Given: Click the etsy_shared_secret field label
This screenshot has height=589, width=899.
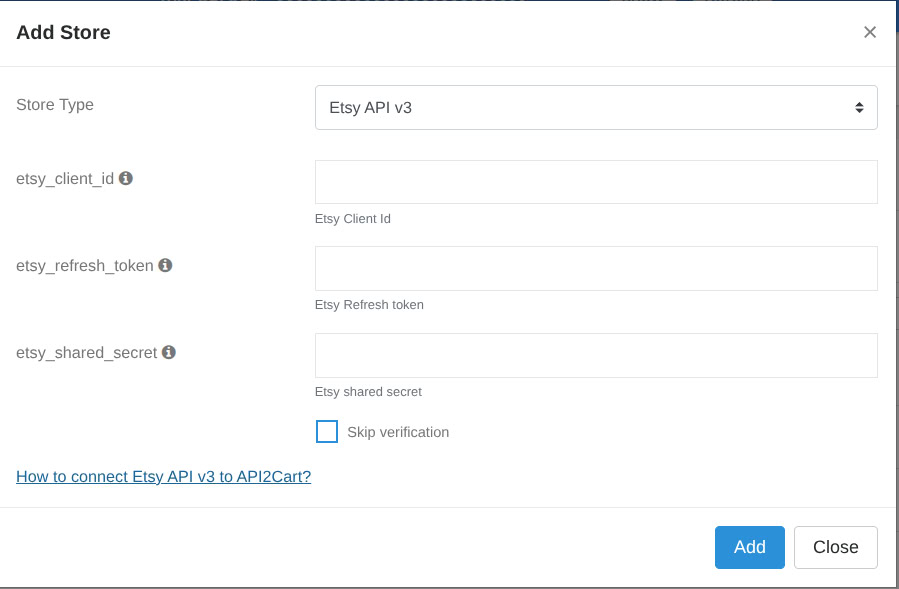Looking at the screenshot, I should (87, 353).
